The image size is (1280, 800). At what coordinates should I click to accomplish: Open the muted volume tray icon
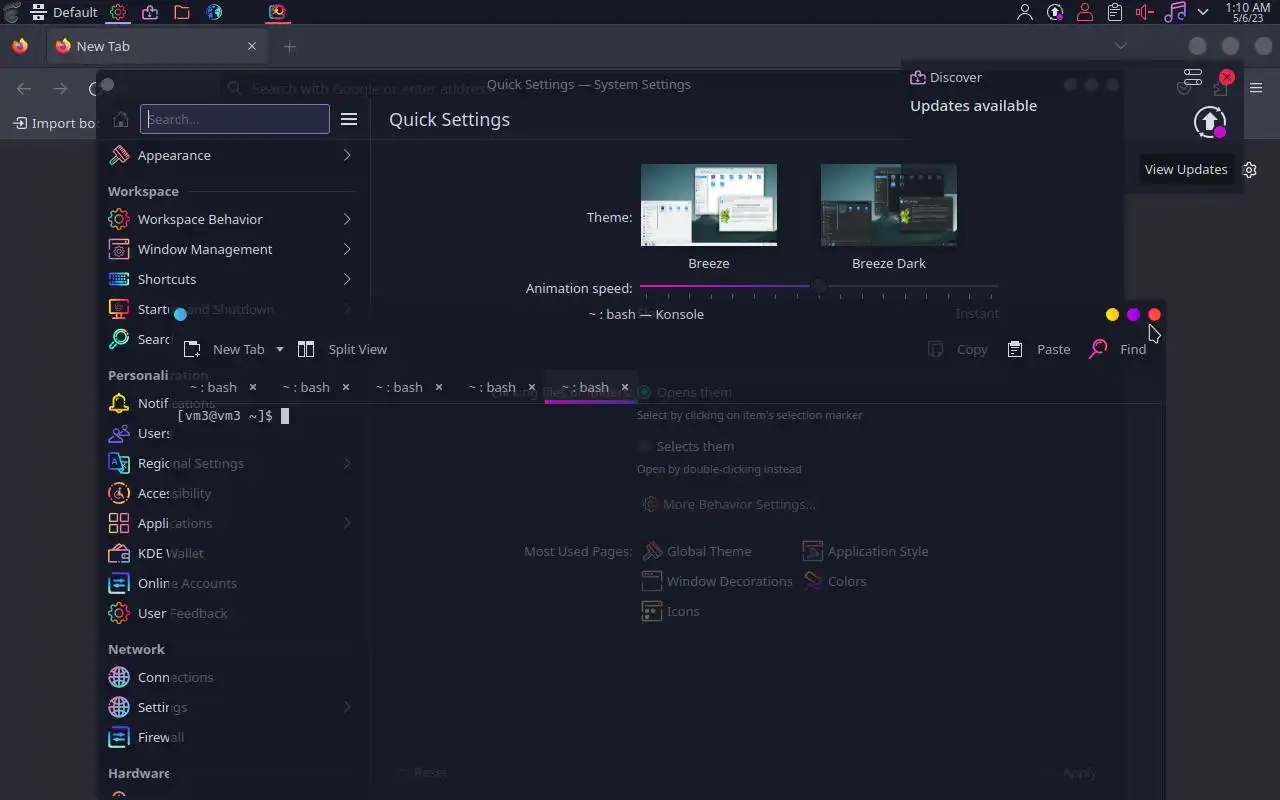point(1145,12)
